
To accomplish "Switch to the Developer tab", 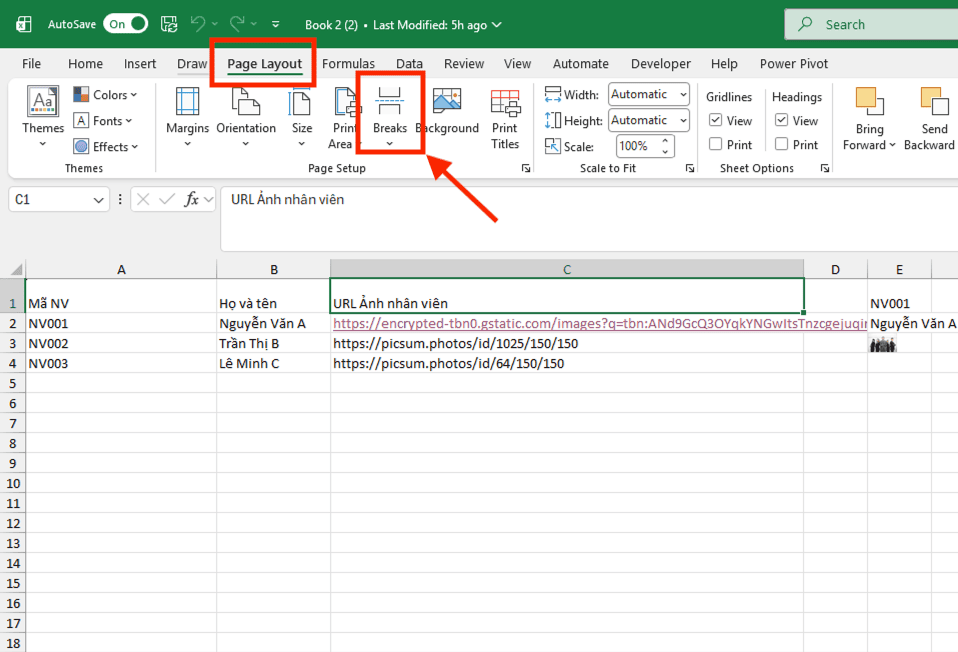I will pyautogui.click(x=660, y=64).
